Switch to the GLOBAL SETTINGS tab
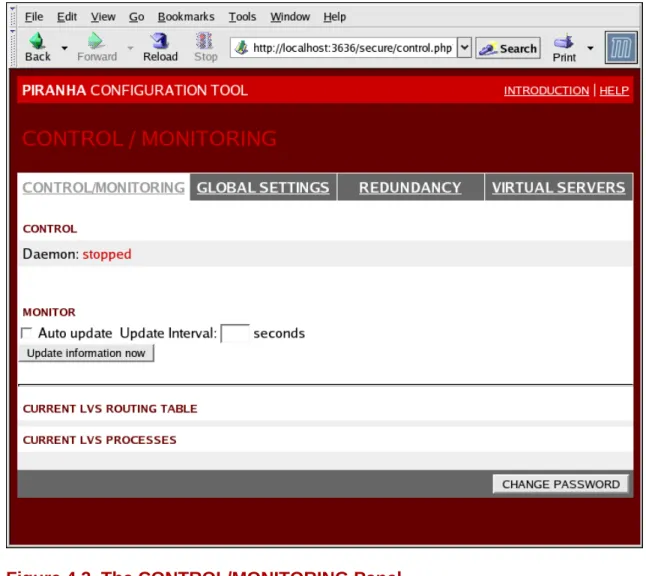This screenshot has height=576, width=646. (x=263, y=188)
